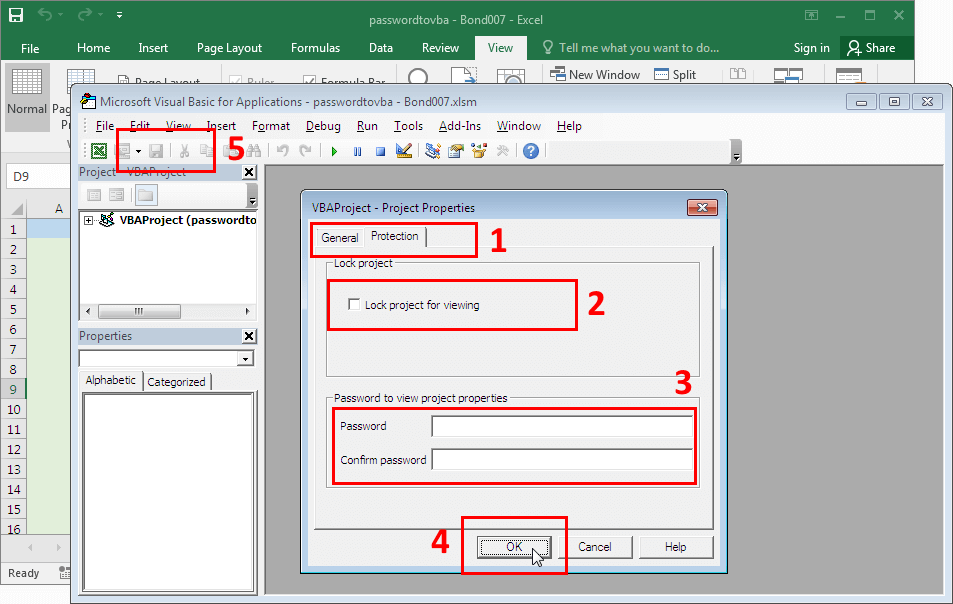
Task: Select the Categorized properties tab
Action: click(177, 382)
